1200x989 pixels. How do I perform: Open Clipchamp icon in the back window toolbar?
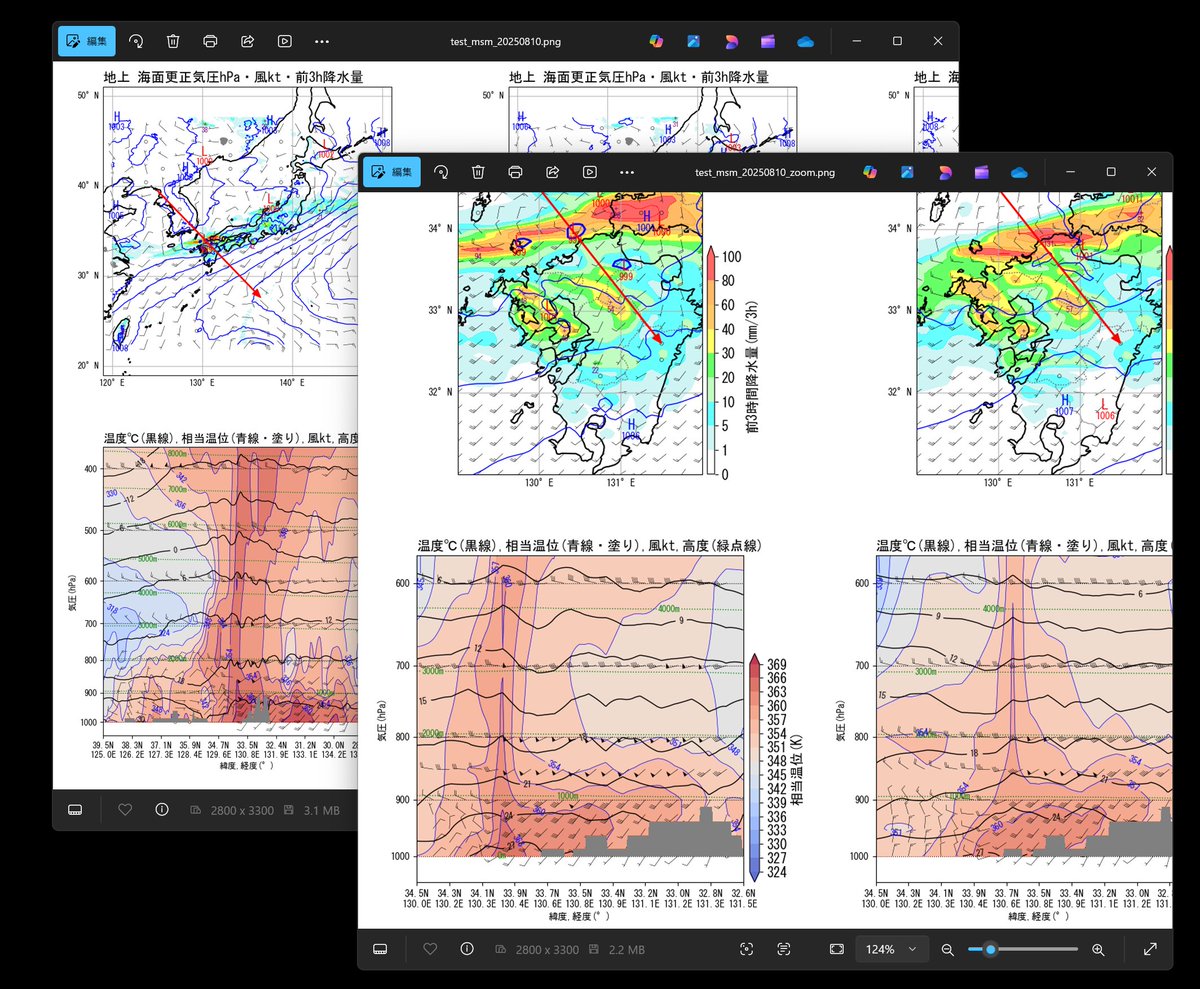click(768, 41)
